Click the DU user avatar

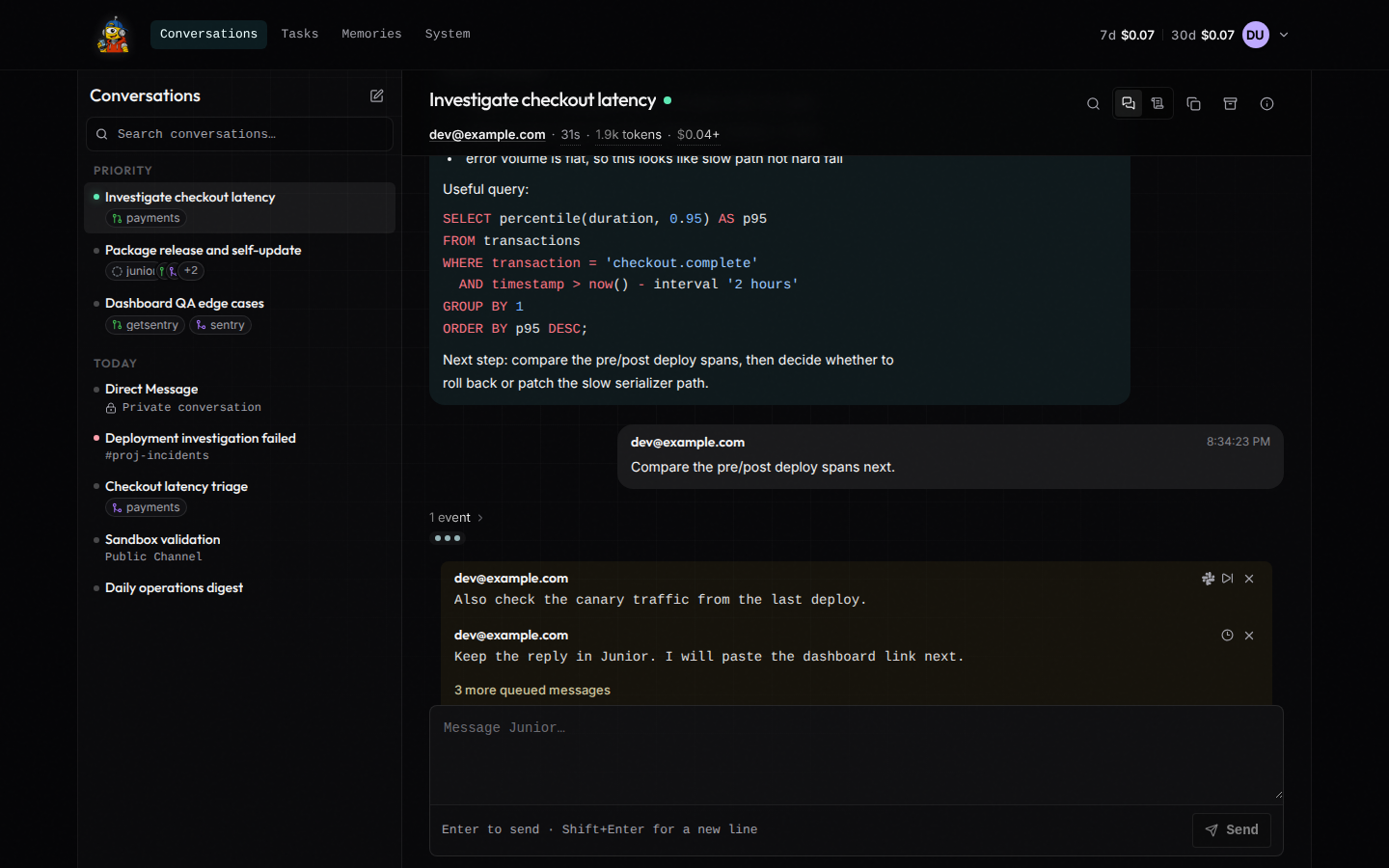click(x=1255, y=35)
